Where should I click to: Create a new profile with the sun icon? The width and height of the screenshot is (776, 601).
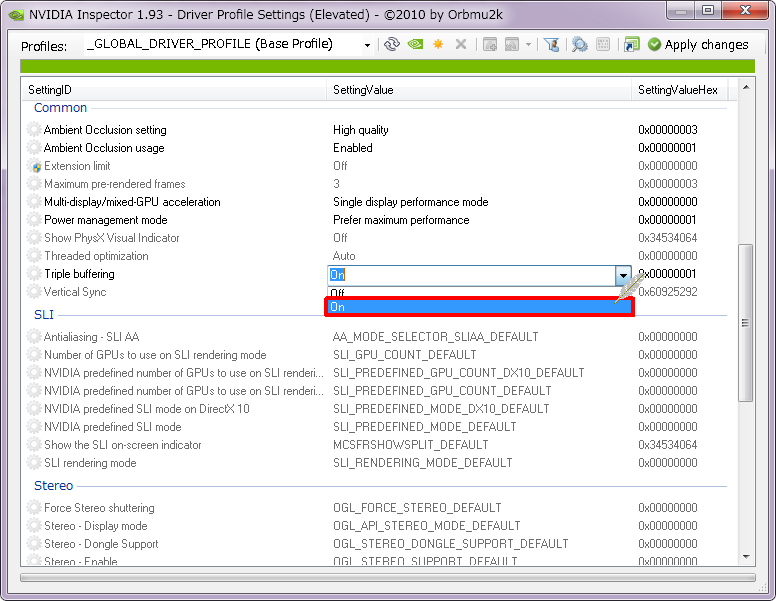438,45
